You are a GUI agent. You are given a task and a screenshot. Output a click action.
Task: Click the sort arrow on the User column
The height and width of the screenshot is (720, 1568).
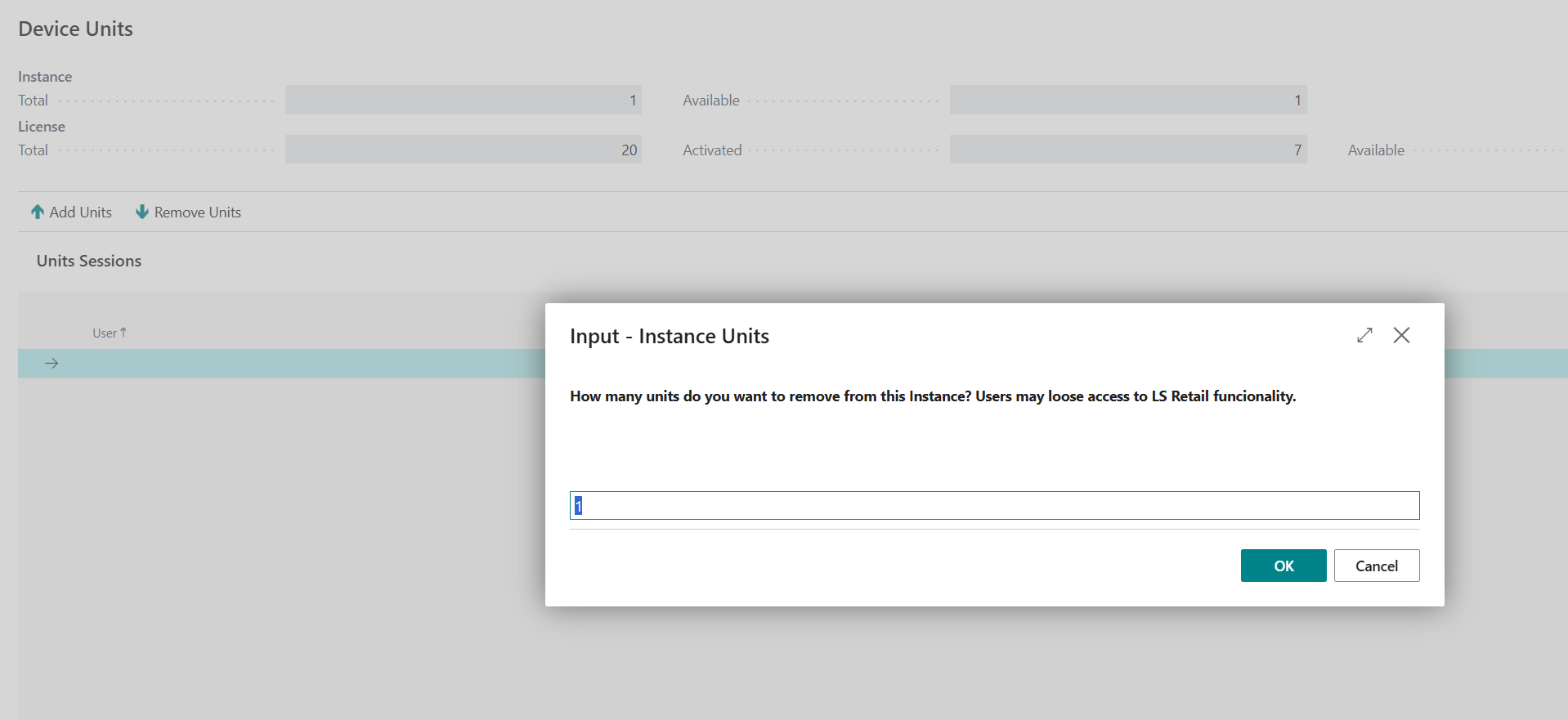[123, 333]
